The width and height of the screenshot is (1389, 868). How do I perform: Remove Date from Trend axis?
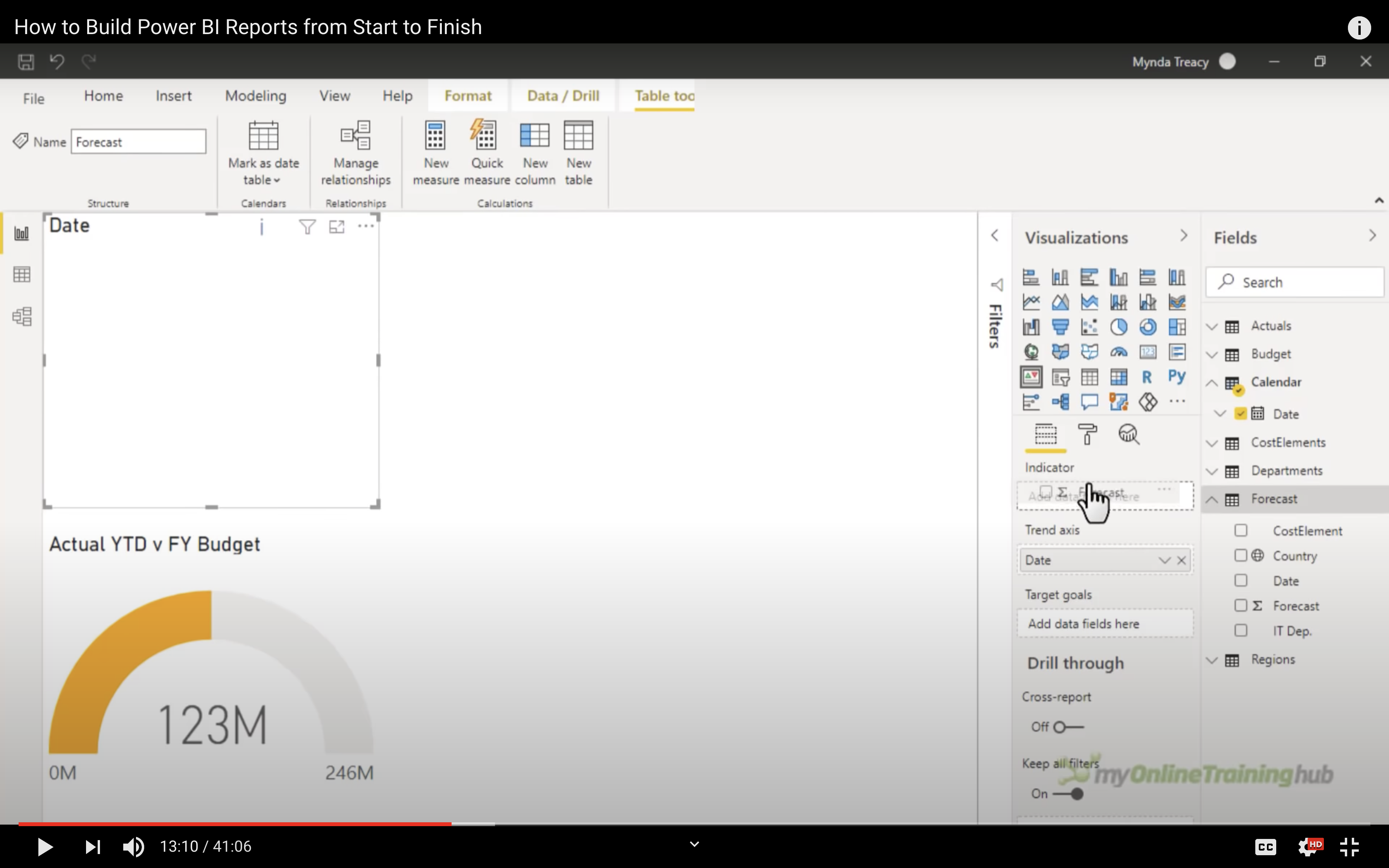point(1181,560)
